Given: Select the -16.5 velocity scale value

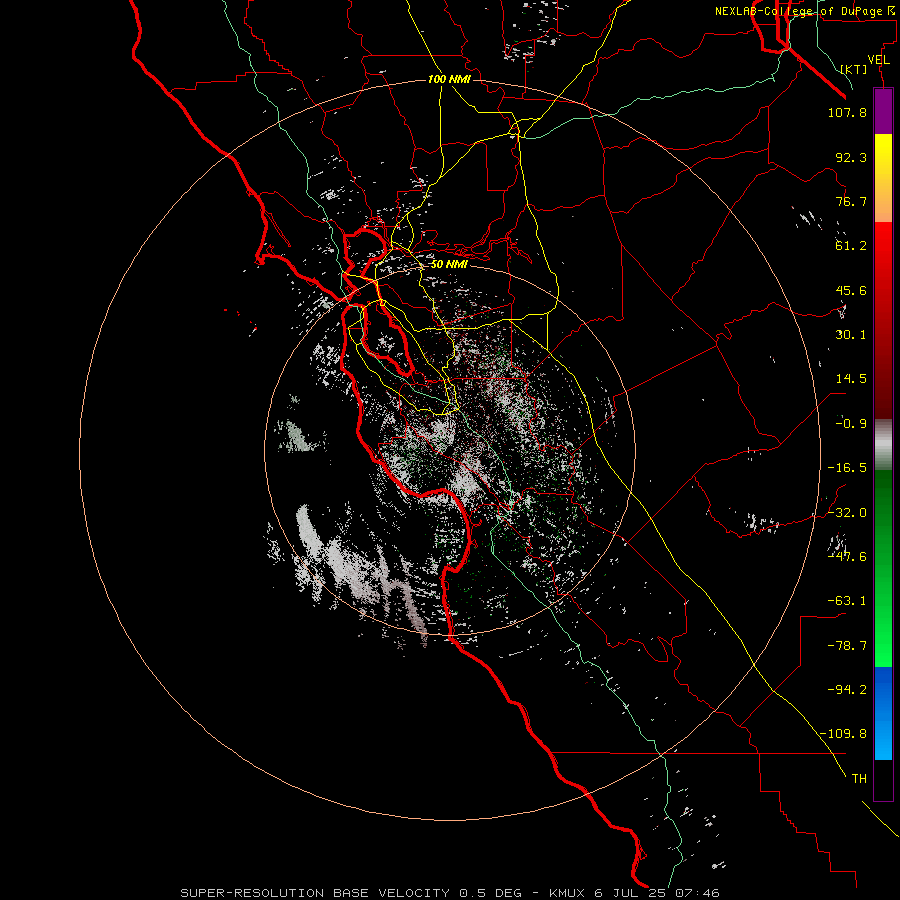Looking at the screenshot, I should pyautogui.click(x=847, y=468).
